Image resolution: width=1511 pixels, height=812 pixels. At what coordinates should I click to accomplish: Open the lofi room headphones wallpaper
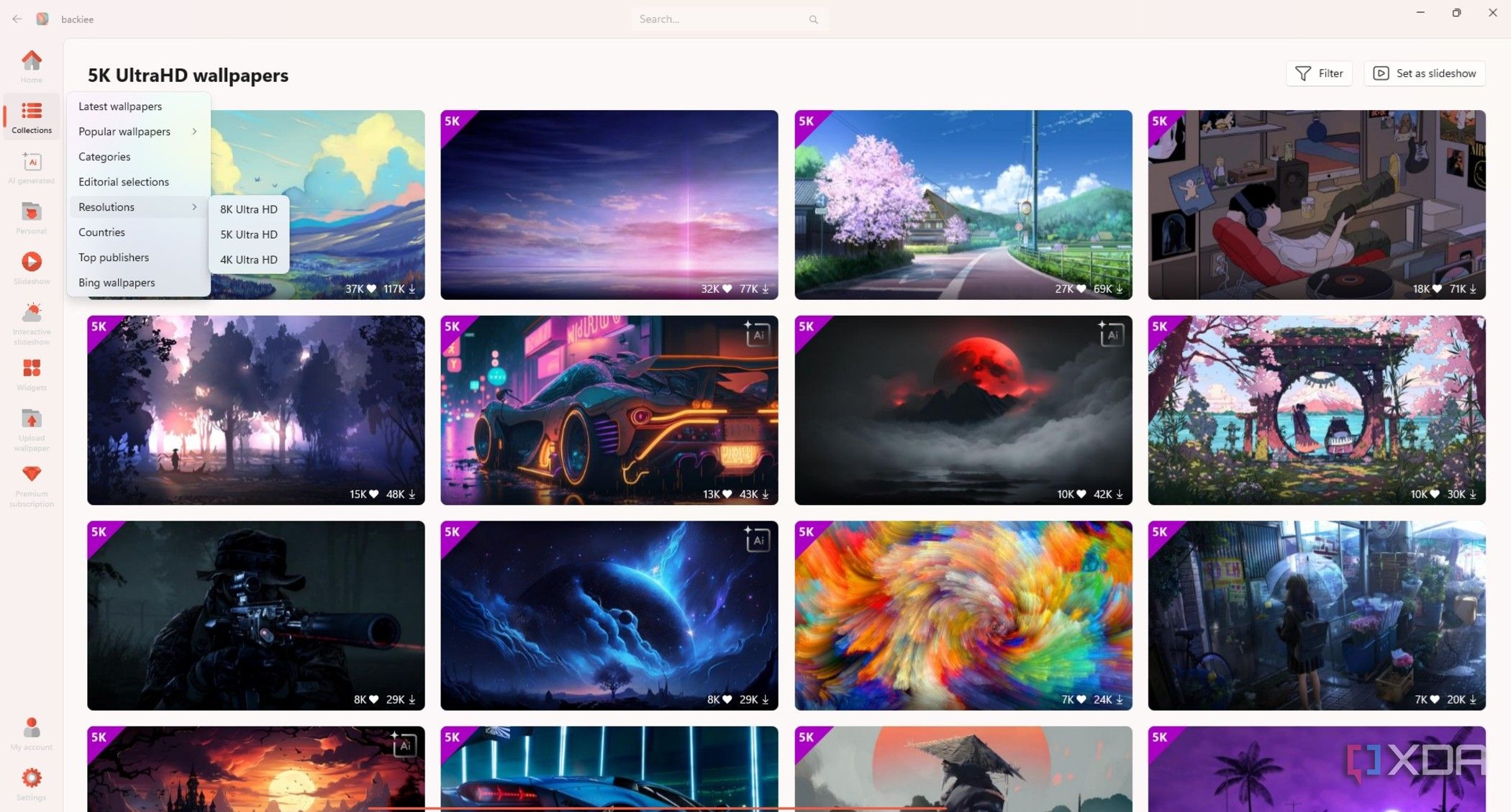[x=1317, y=205]
